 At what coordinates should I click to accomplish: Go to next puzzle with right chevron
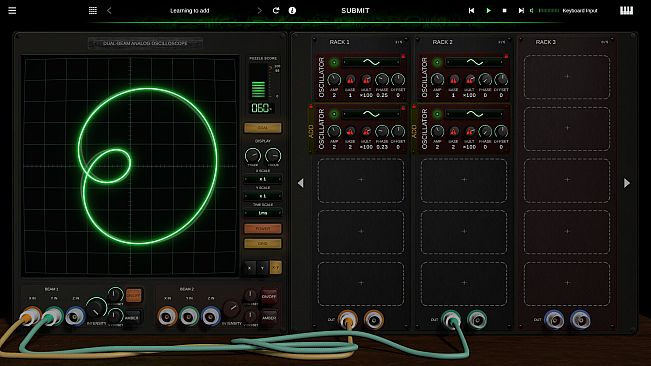pos(260,10)
